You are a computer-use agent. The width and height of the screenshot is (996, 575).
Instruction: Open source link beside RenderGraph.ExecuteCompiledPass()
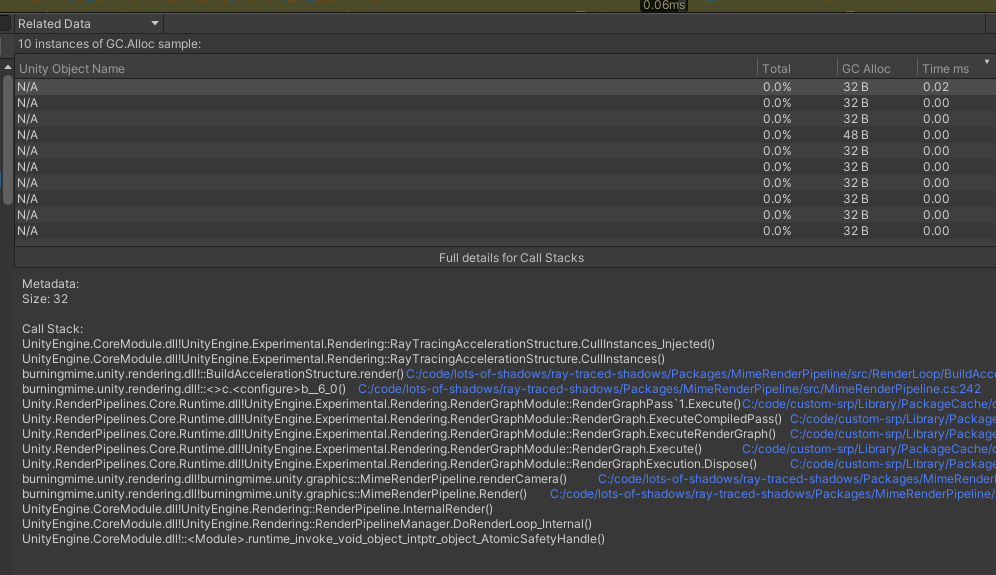[892, 419]
